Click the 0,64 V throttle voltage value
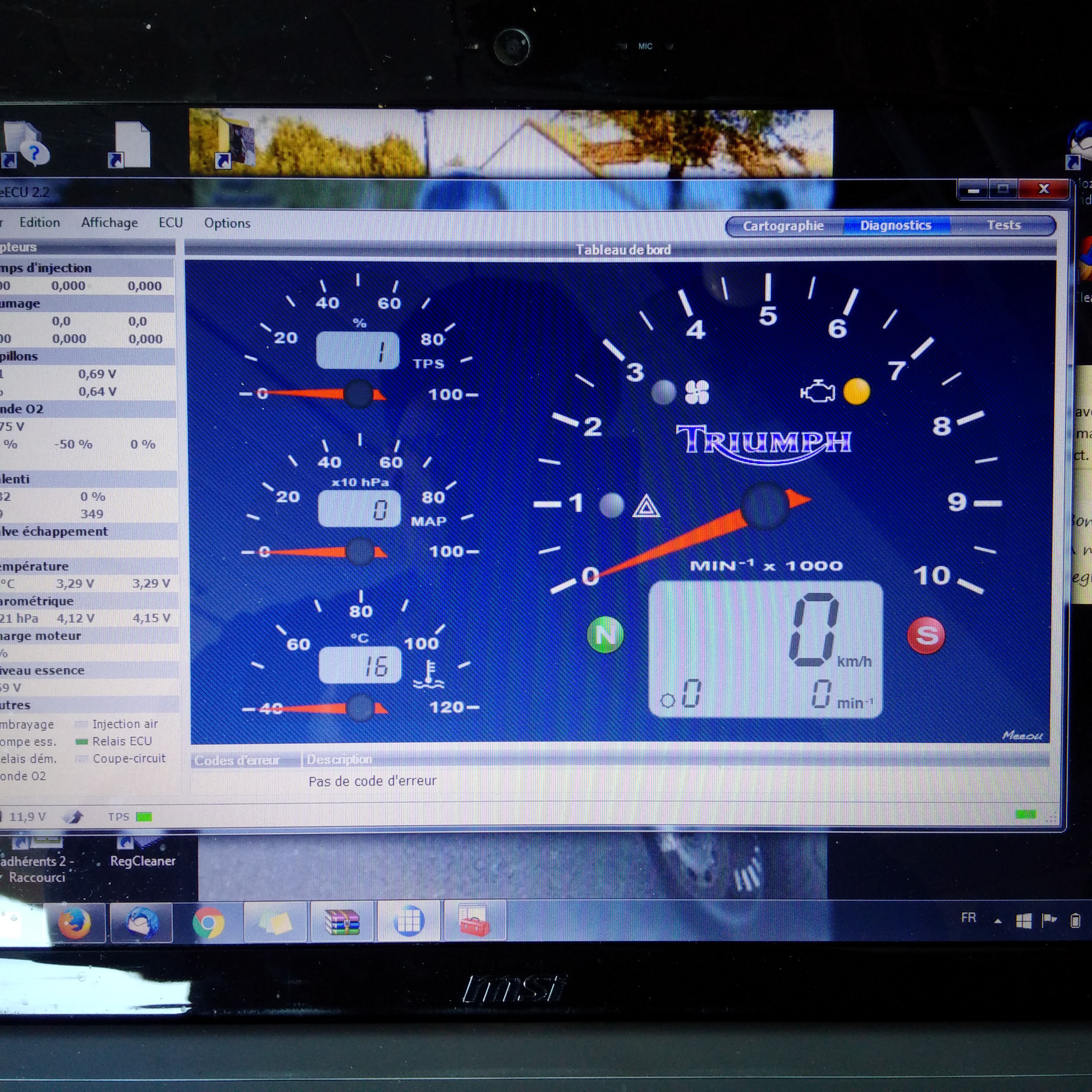 point(97,392)
